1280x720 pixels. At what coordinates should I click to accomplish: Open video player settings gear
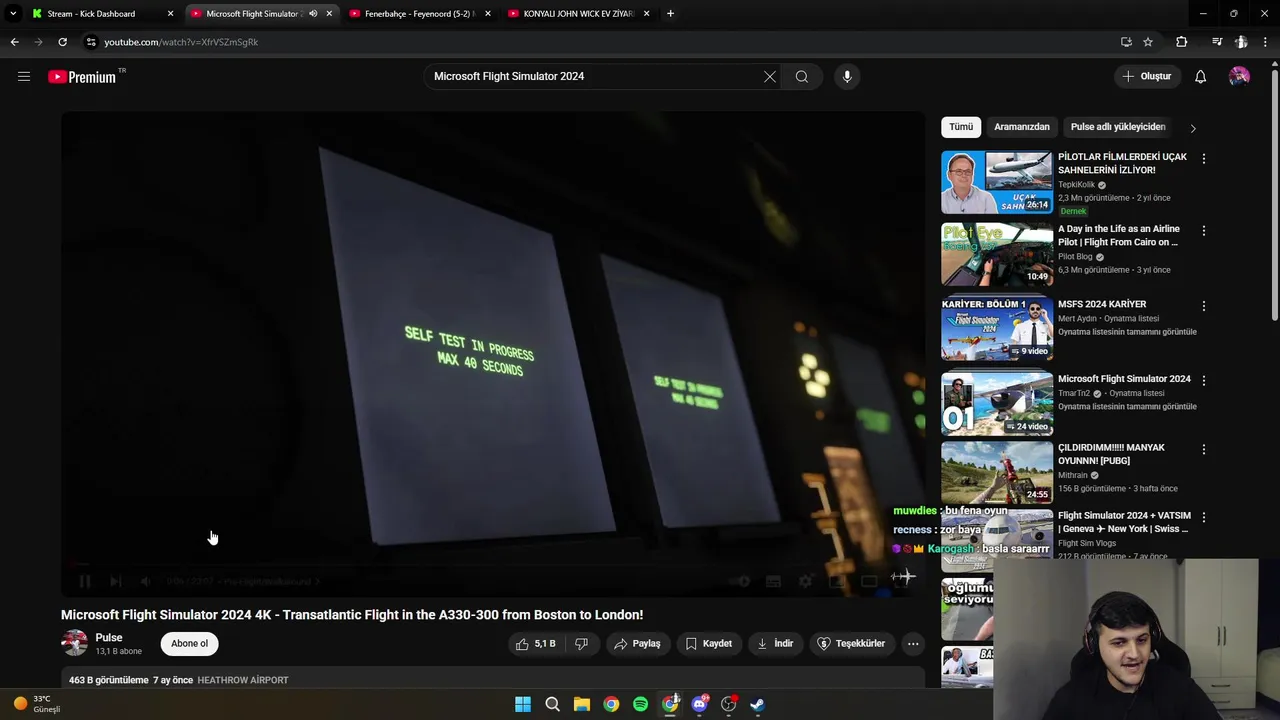805,581
